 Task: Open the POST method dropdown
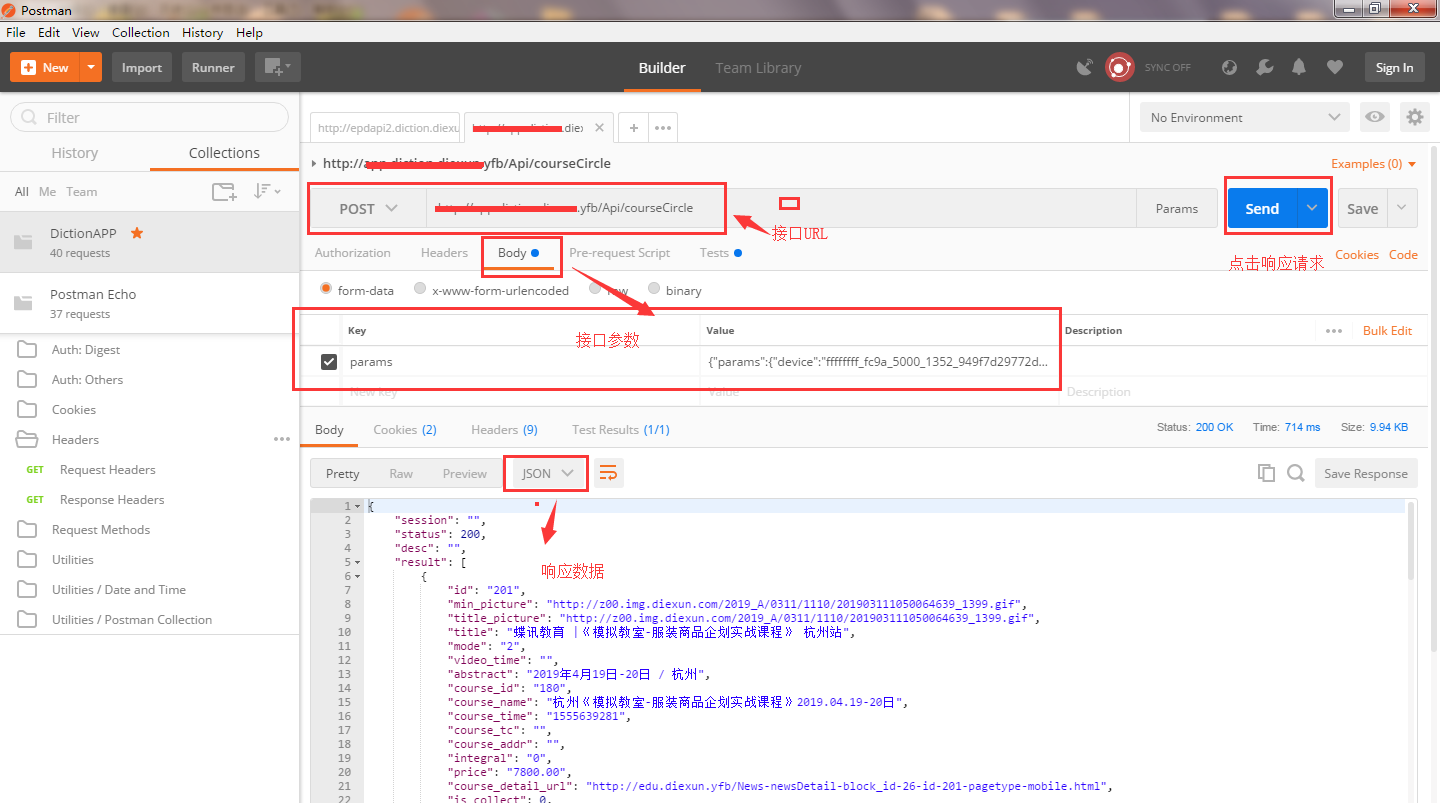coord(367,208)
